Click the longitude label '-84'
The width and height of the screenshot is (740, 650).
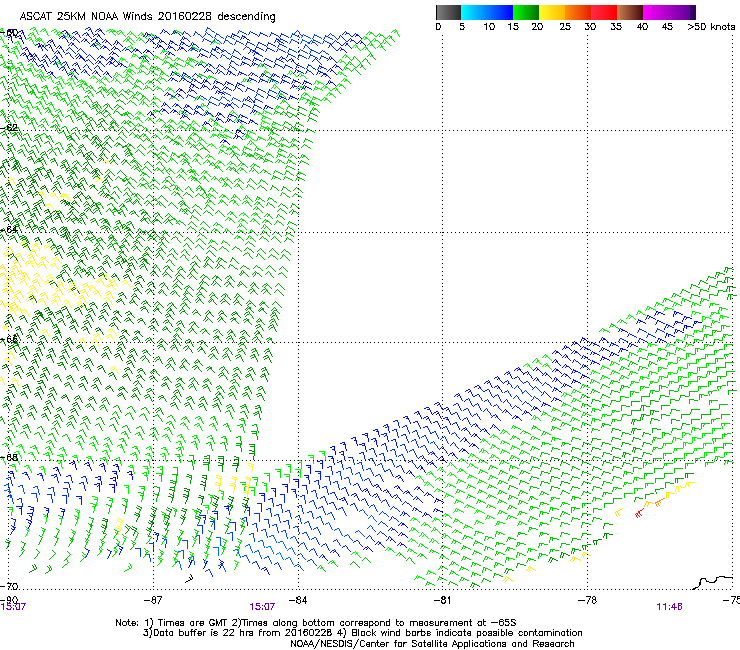pyautogui.click(x=298, y=600)
